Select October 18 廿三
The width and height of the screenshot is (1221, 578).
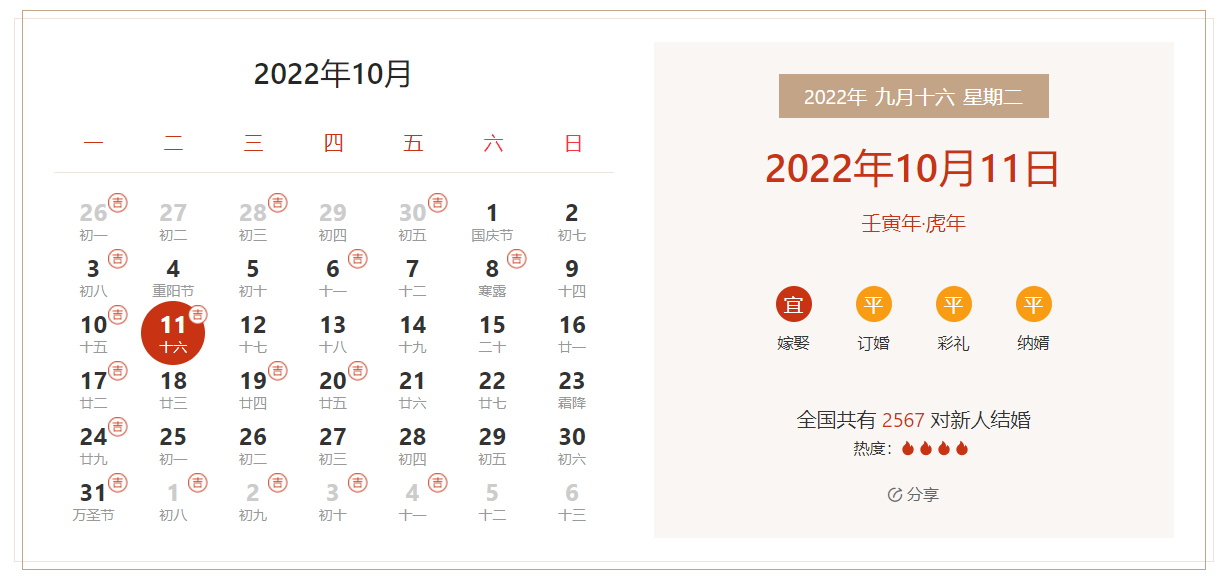[x=173, y=390]
